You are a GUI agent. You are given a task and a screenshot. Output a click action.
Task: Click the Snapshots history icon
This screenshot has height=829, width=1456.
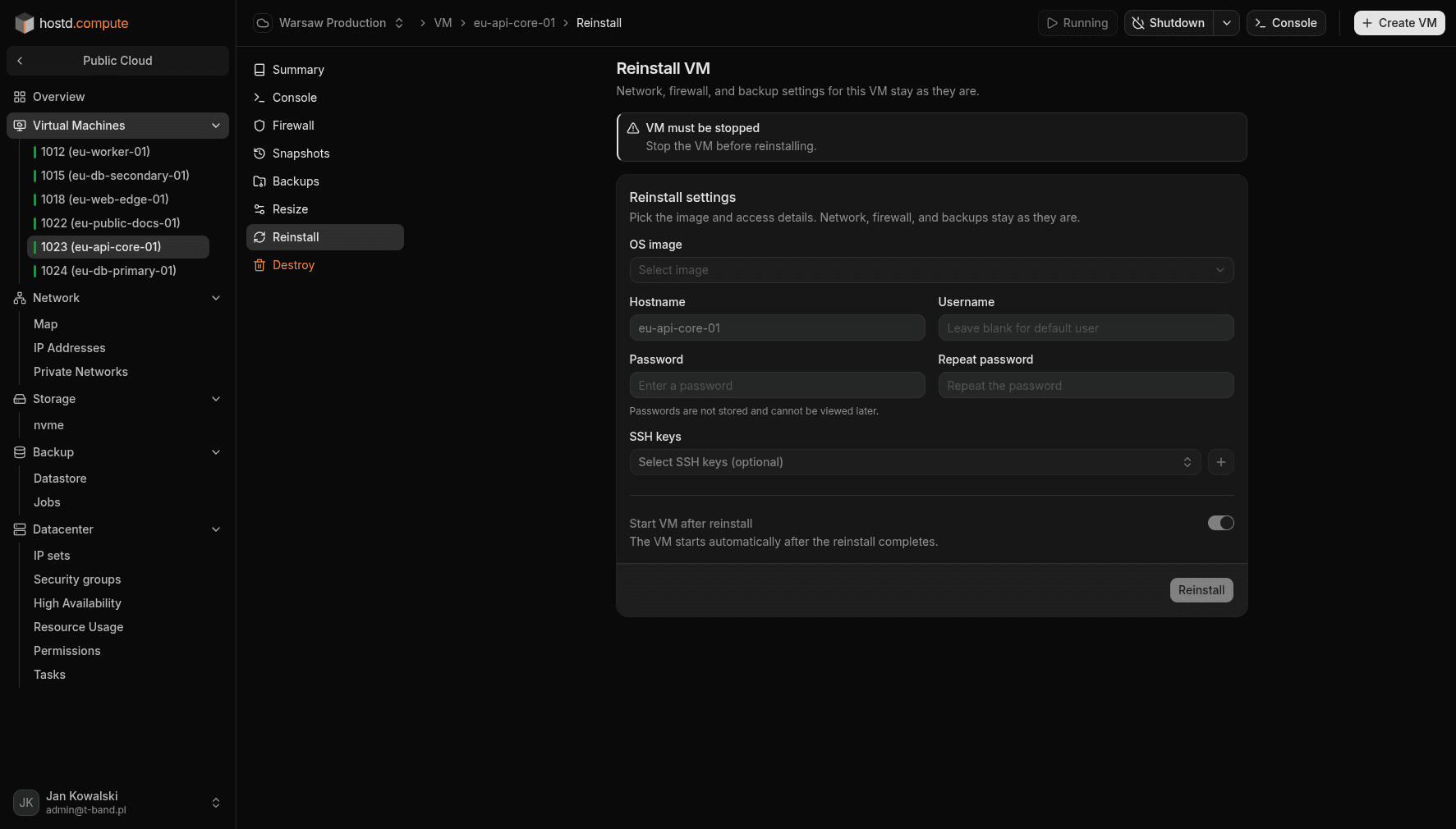coord(260,153)
